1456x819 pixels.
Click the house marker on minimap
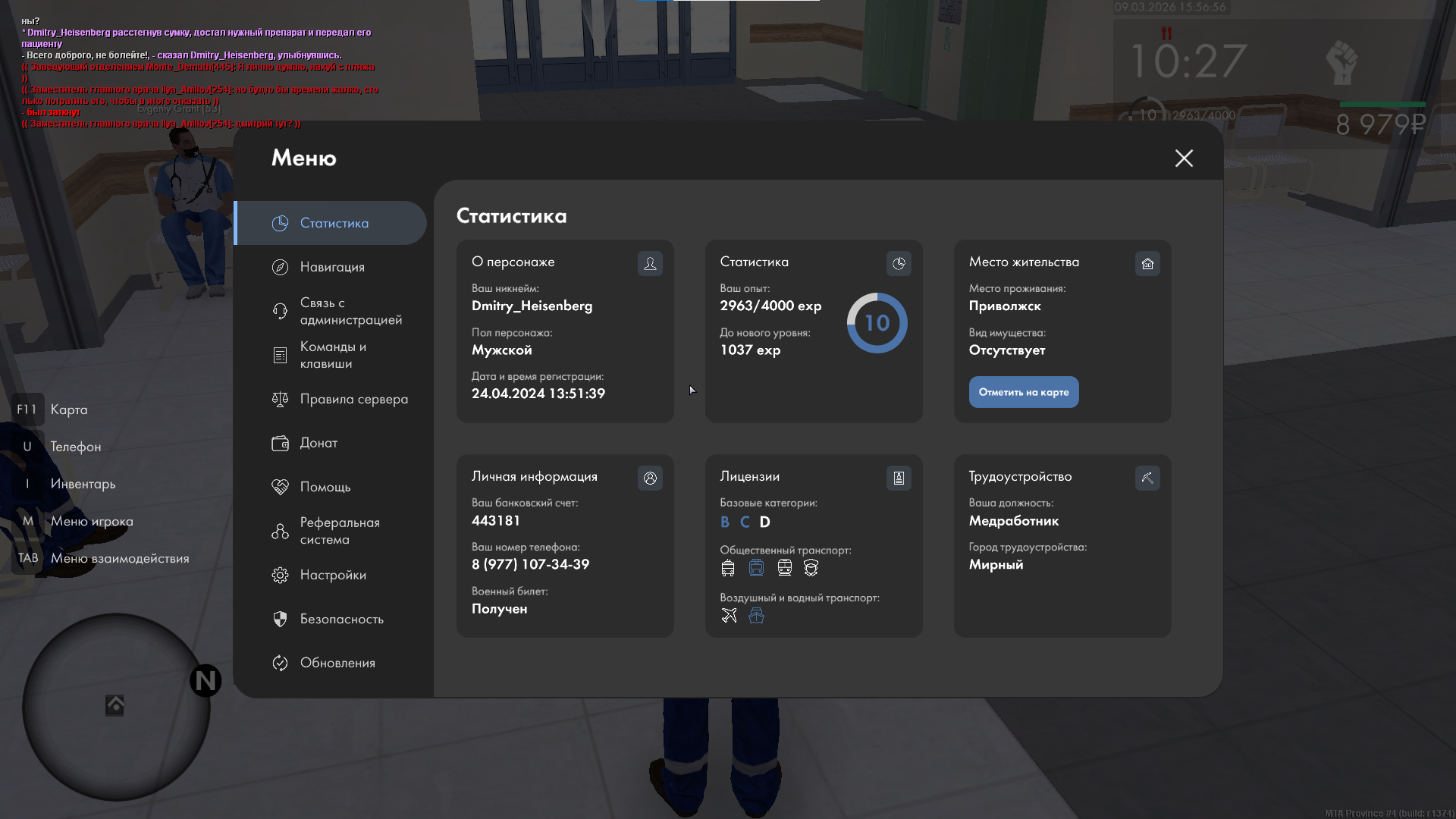(x=115, y=705)
